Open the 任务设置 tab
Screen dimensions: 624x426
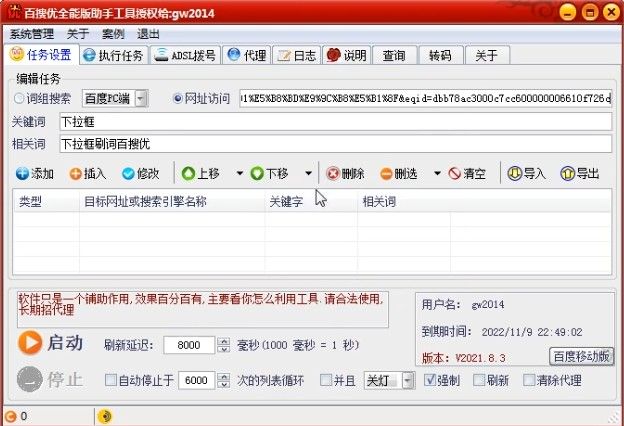(x=41, y=55)
